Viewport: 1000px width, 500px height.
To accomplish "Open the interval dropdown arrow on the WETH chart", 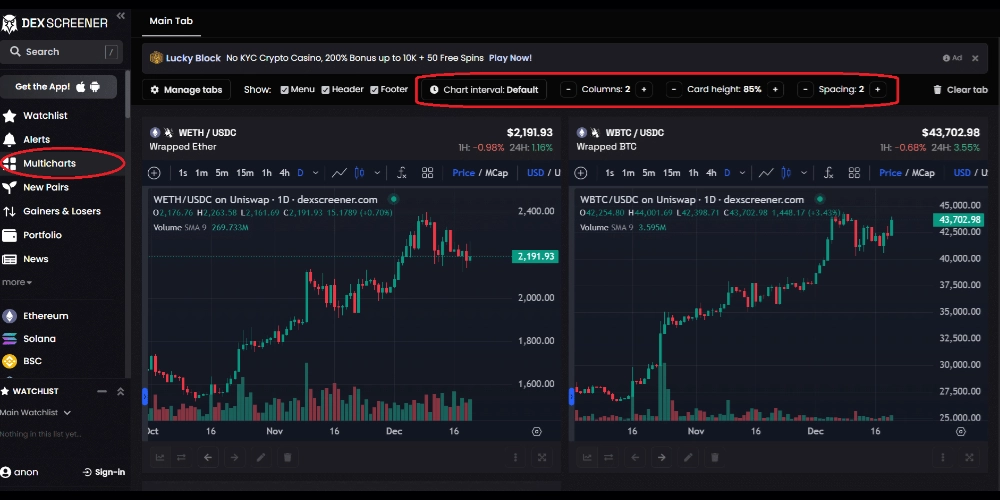I will tap(315, 173).
